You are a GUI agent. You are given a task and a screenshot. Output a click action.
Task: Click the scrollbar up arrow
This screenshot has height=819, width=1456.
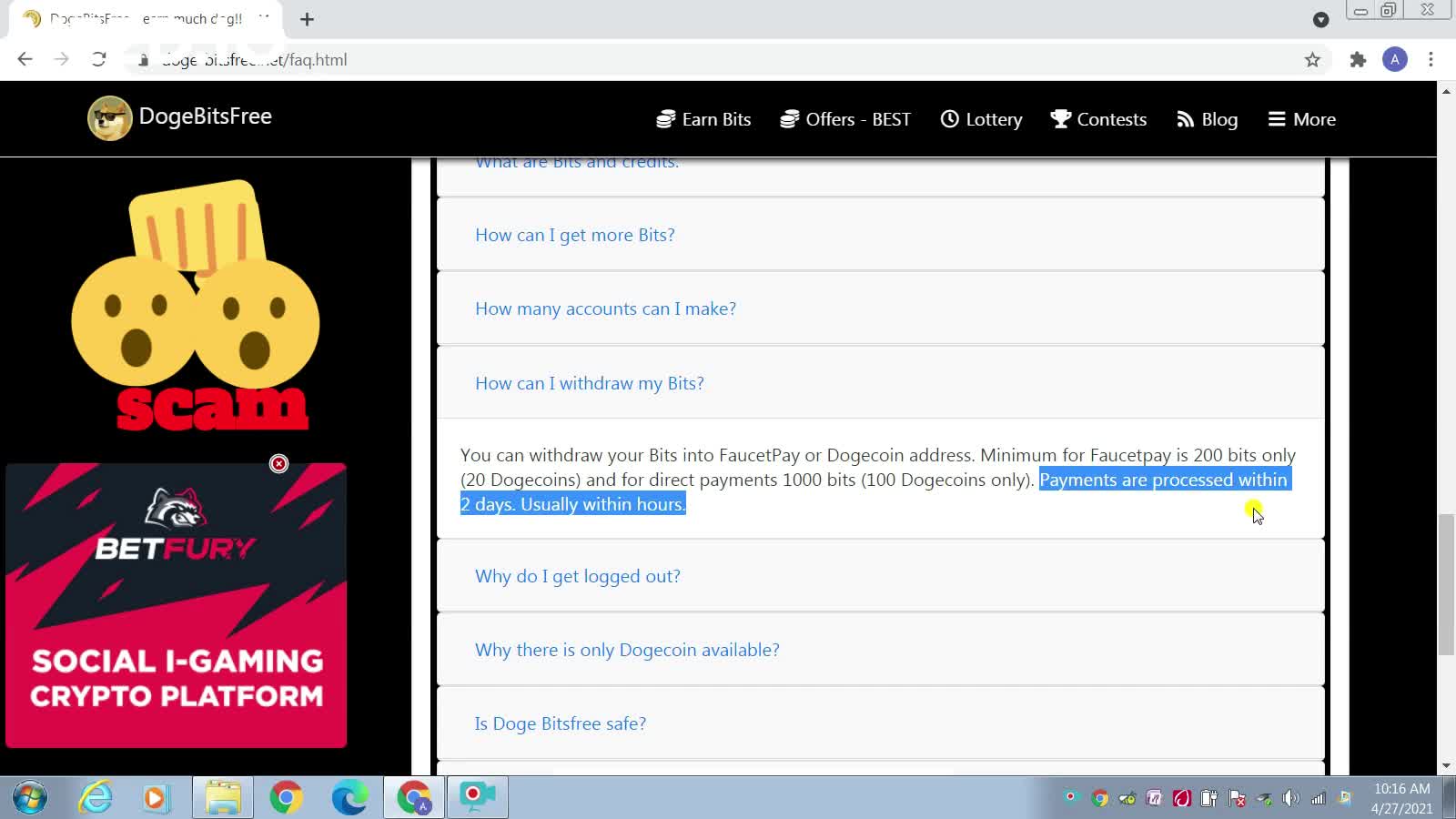point(1446,91)
